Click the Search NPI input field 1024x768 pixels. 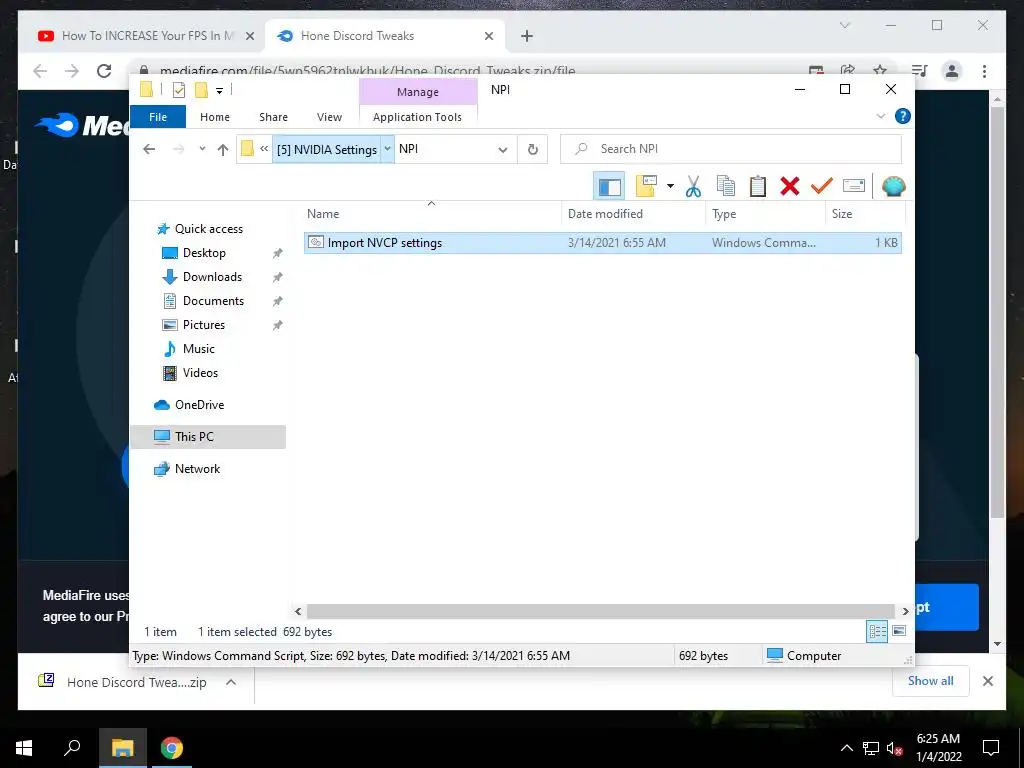[731, 149]
